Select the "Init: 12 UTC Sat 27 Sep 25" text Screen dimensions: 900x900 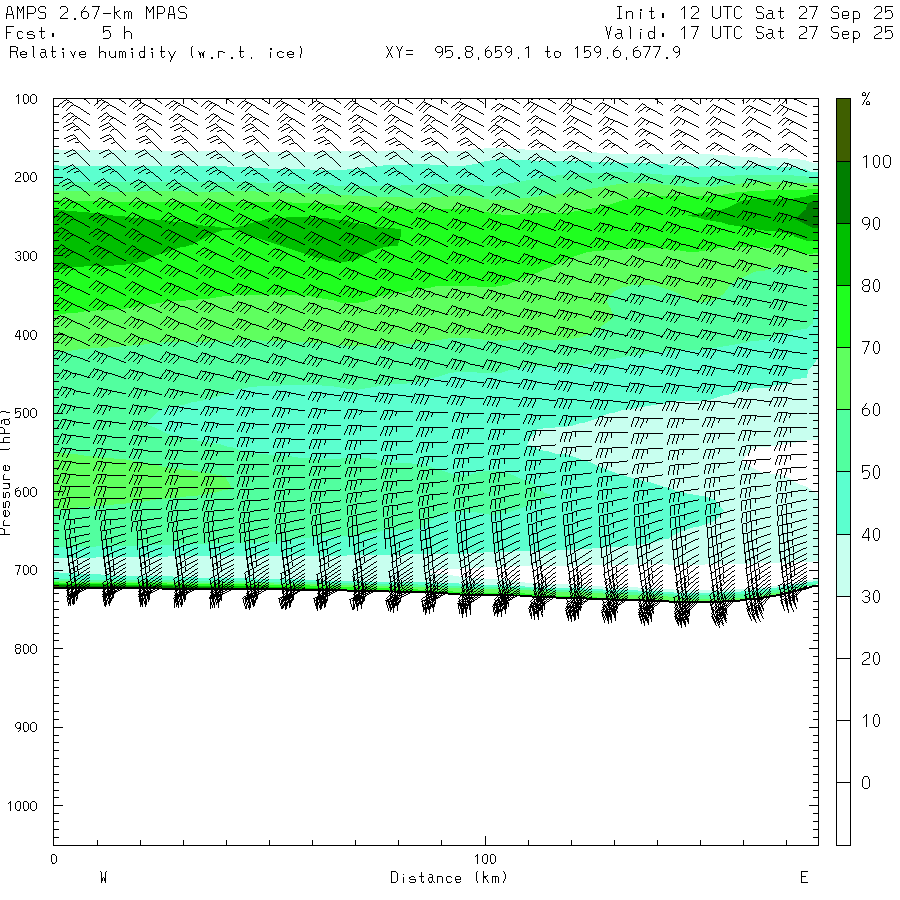[754, 14]
